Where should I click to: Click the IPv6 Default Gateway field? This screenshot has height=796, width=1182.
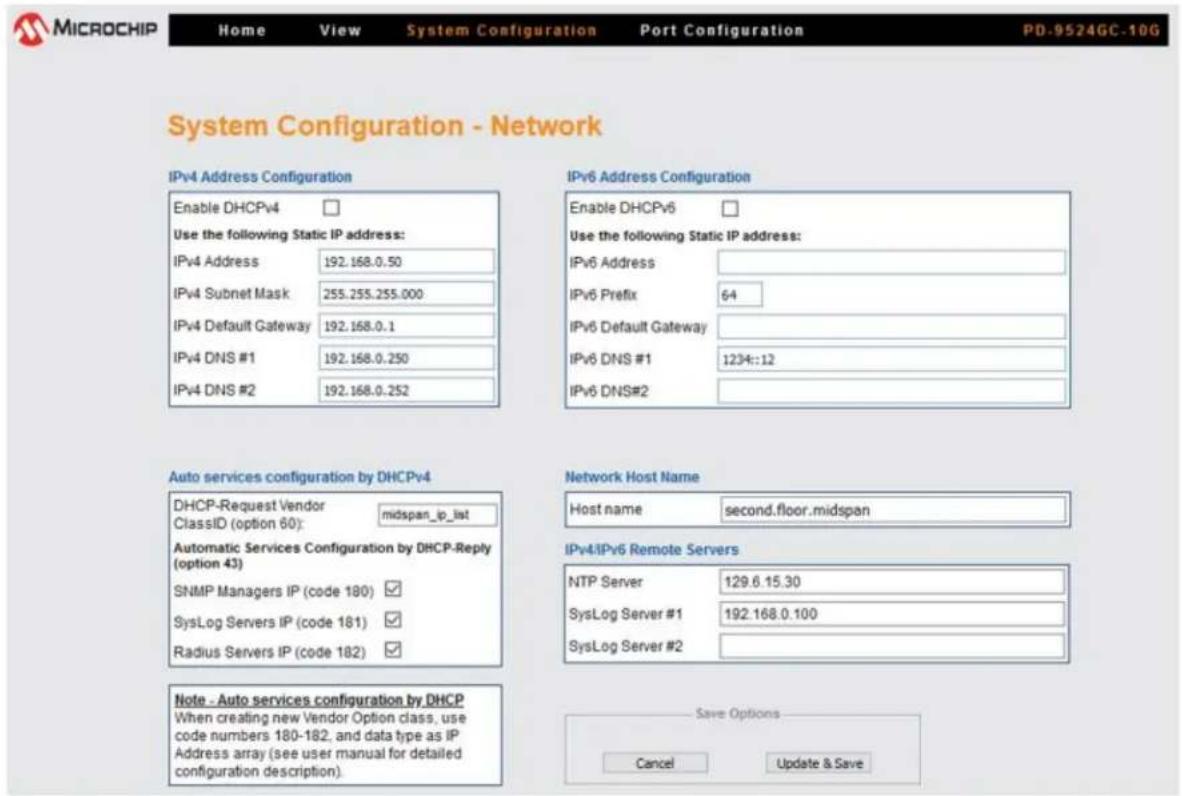(x=891, y=326)
